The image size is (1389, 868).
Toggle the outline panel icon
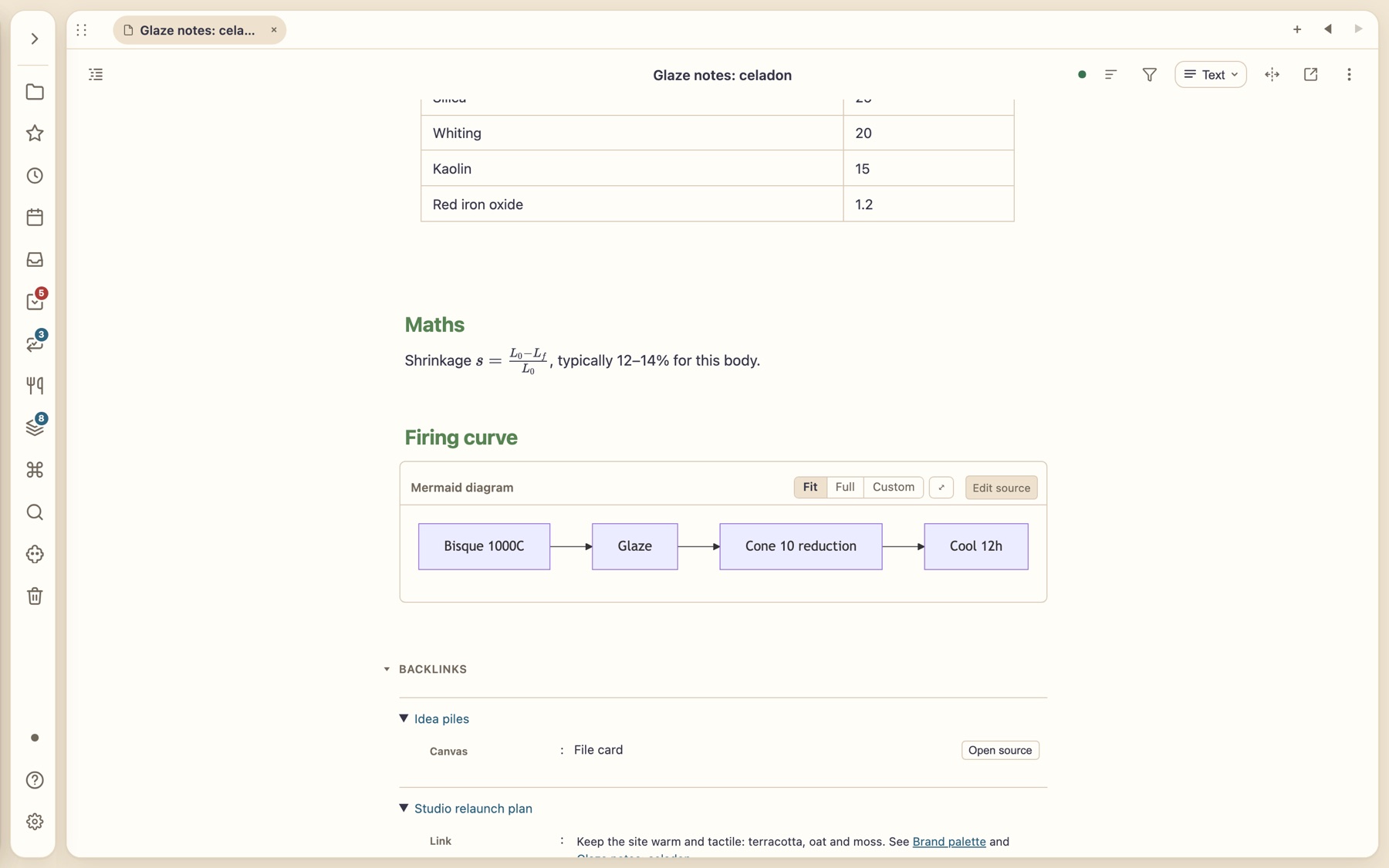click(96, 75)
